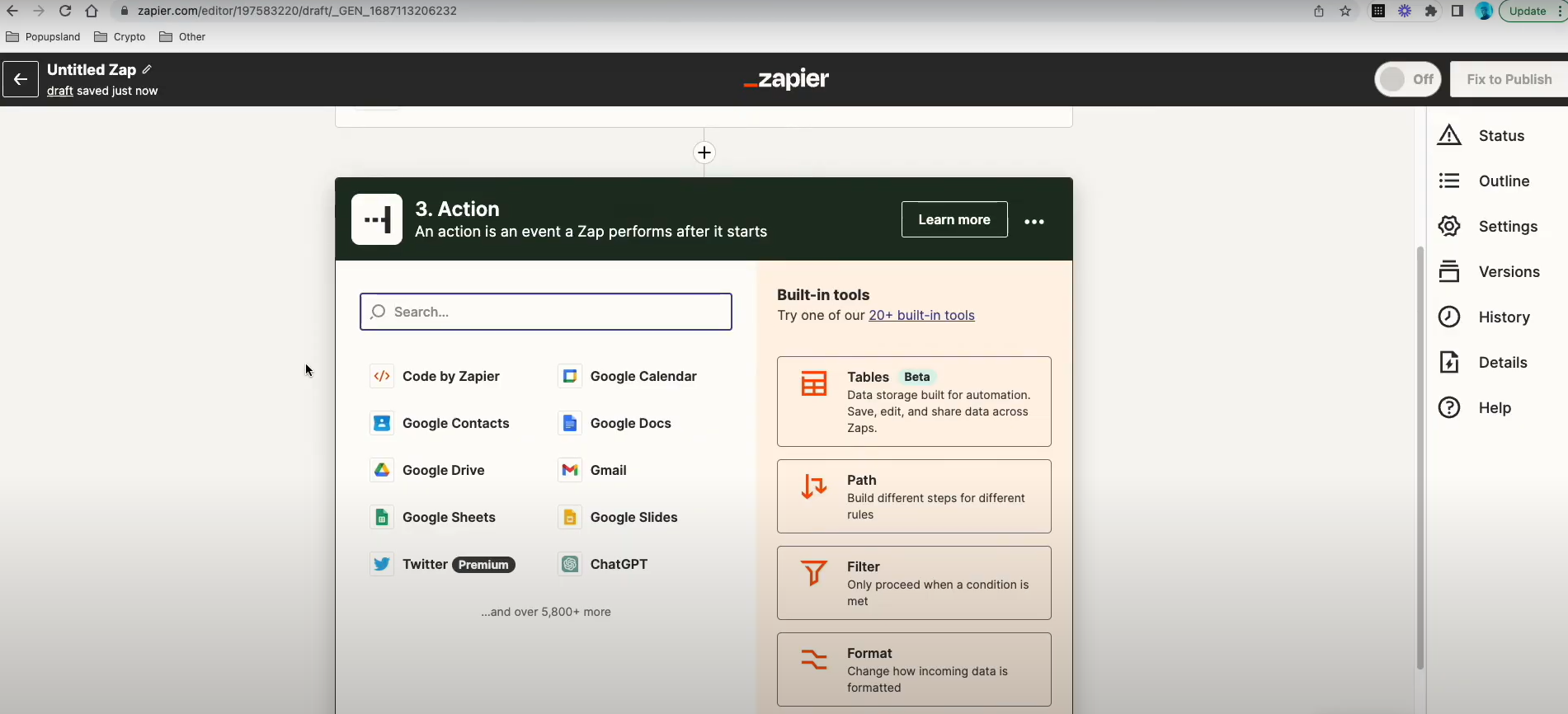Go back with the arrow button
1568x714 pixels.
pyautogui.click(x=21, y=79)
